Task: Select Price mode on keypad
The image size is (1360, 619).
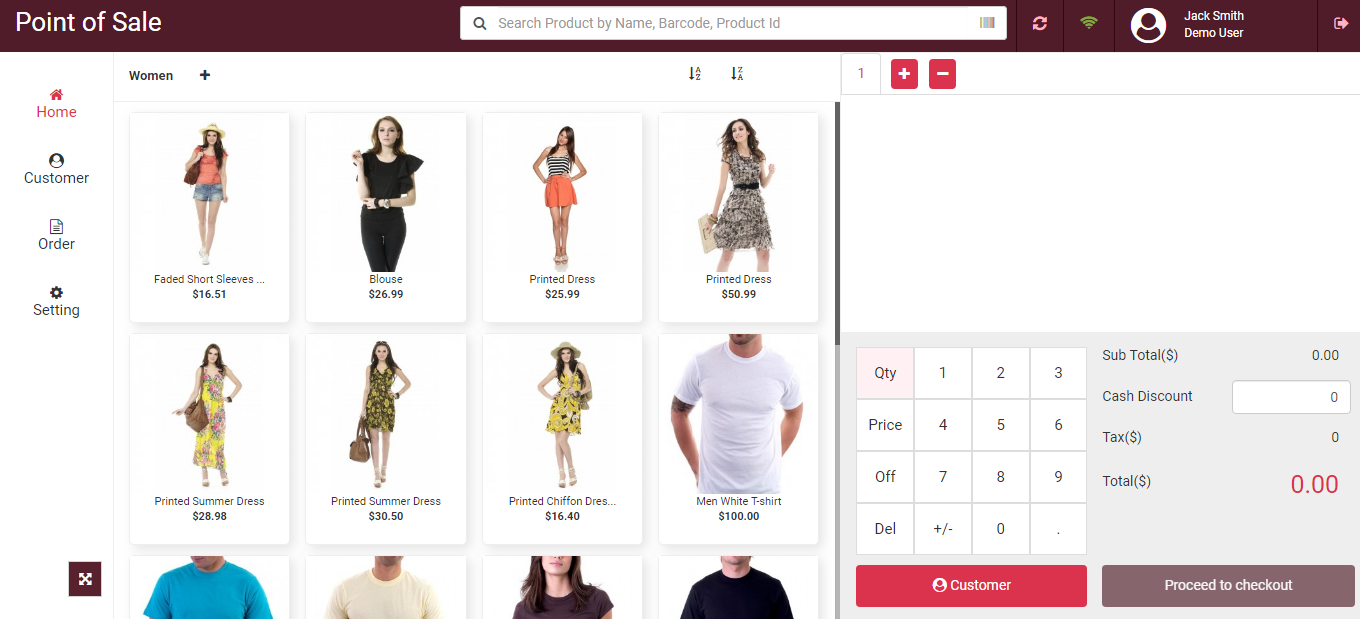Action: pyautogui.click(x=885, y=425)
